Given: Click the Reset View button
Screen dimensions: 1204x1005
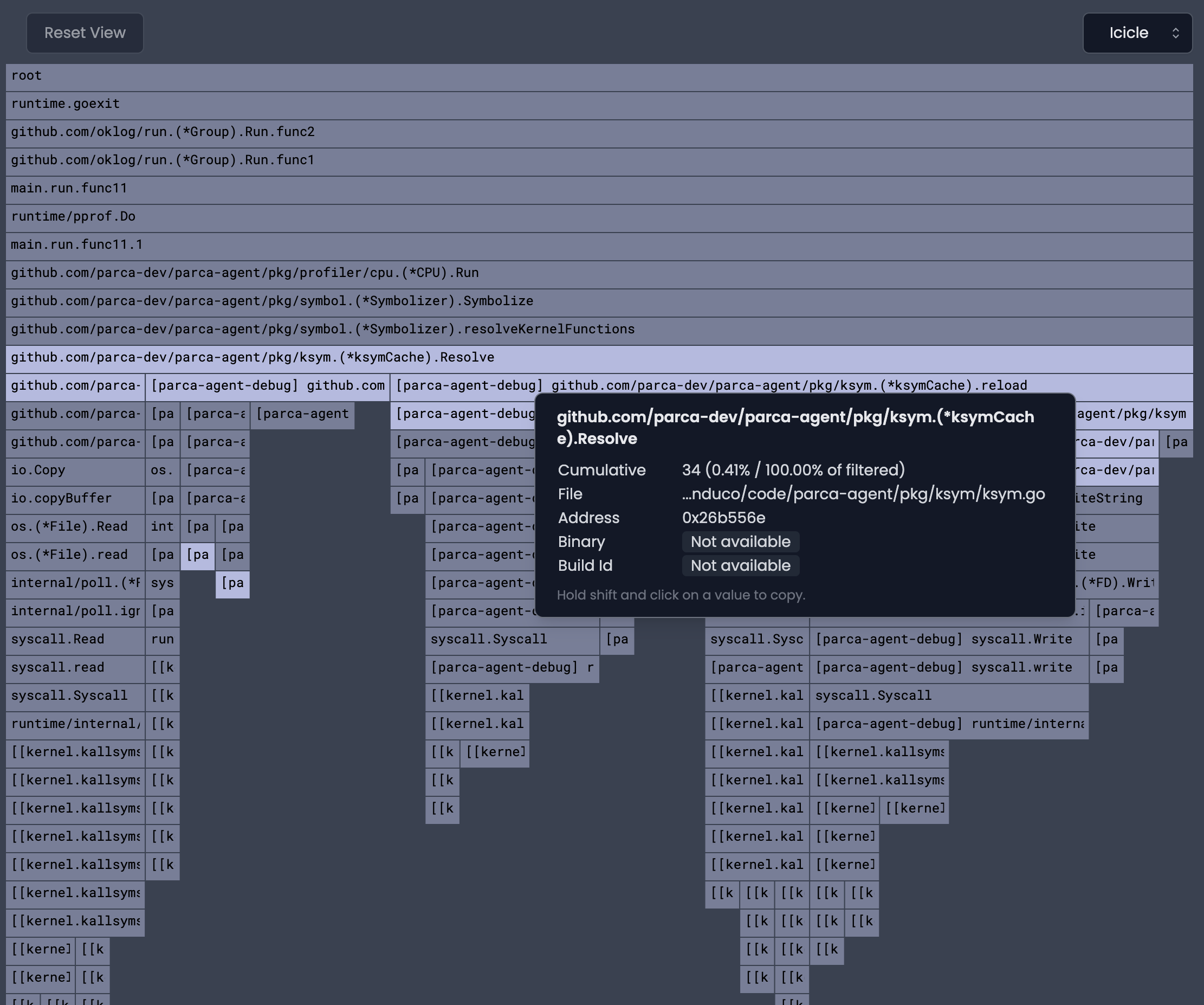Looking at the screenshot, I should (x=85, y=33).
